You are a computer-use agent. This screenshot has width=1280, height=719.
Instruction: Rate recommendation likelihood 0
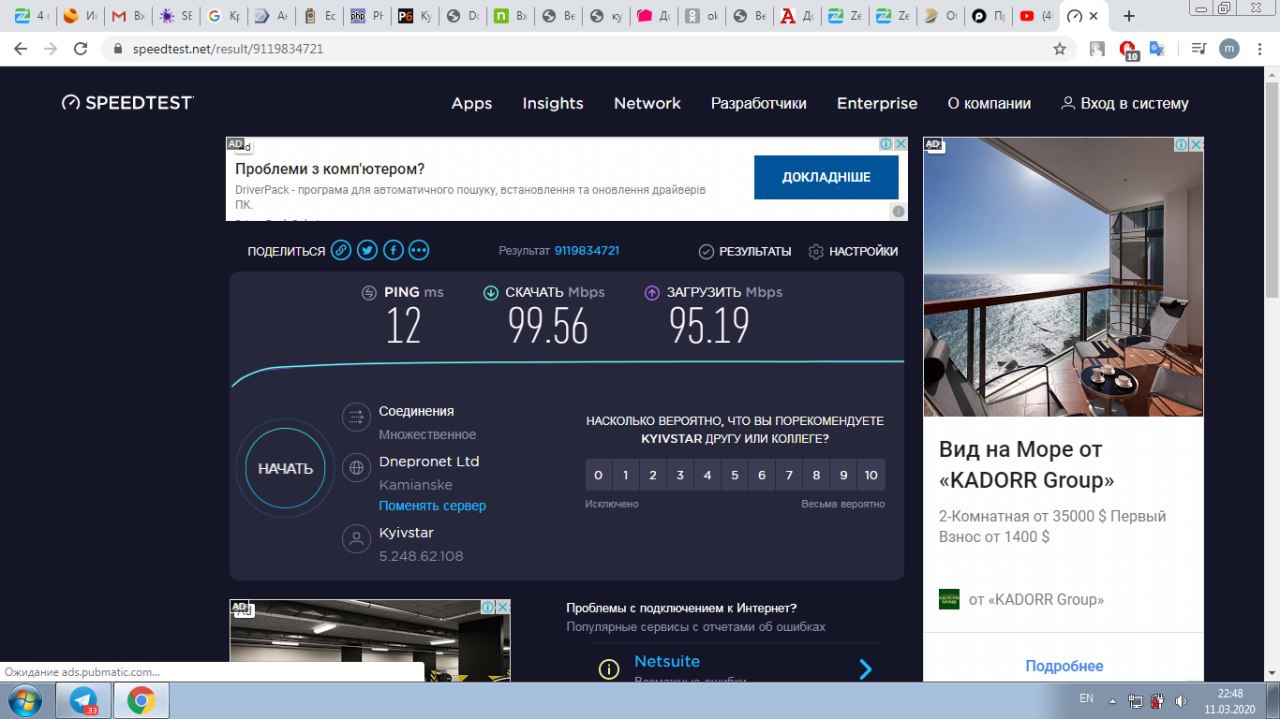tap(598, 475)
